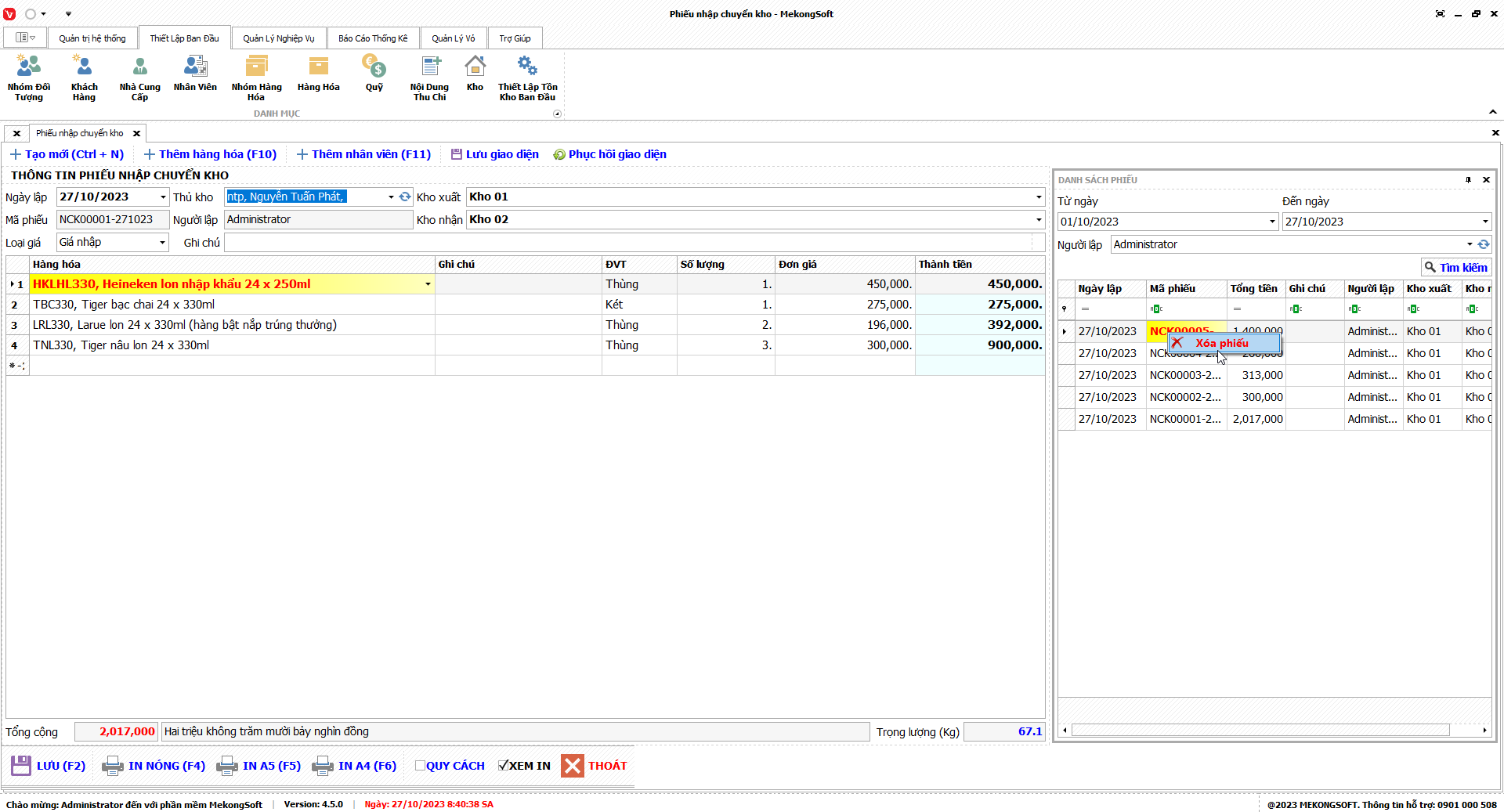1504x812 pixels.
Task: Open the Loại giá dropdown
Action: (x=162, y=243)
